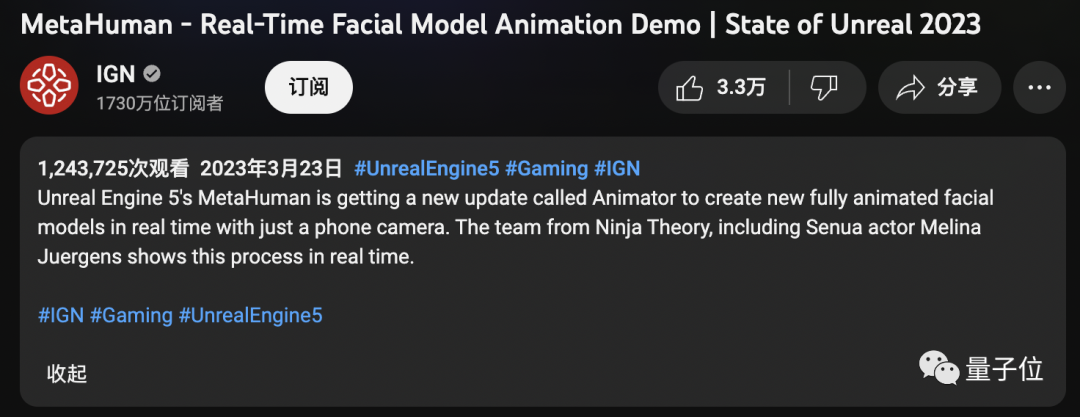This screenshot has width=1080, height=417.
Task: Click the 分享 share label
Action: pos(957,88)
